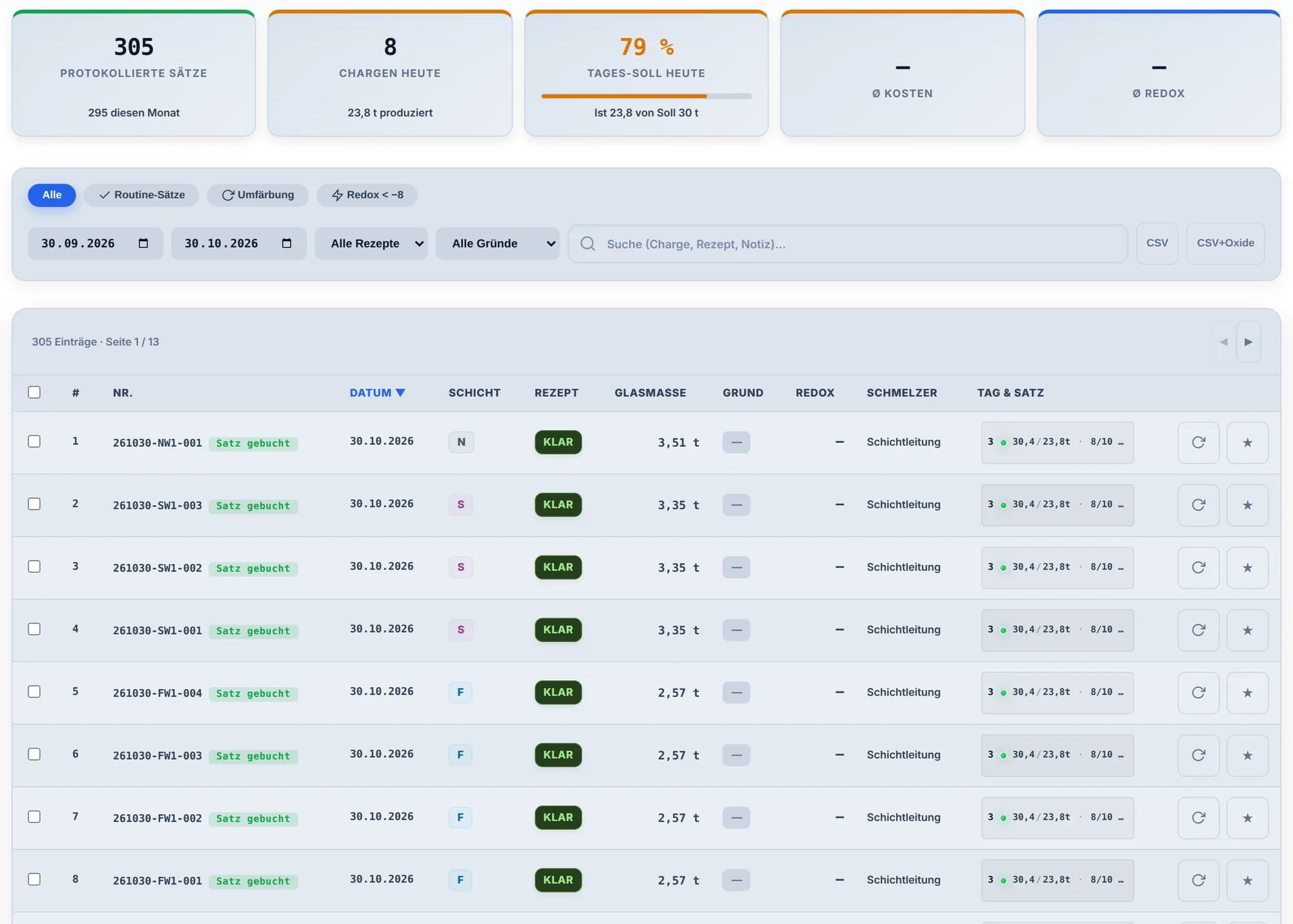
Task: Open calendar picker for end date 30.10.2026
Action: click(286, 243)
